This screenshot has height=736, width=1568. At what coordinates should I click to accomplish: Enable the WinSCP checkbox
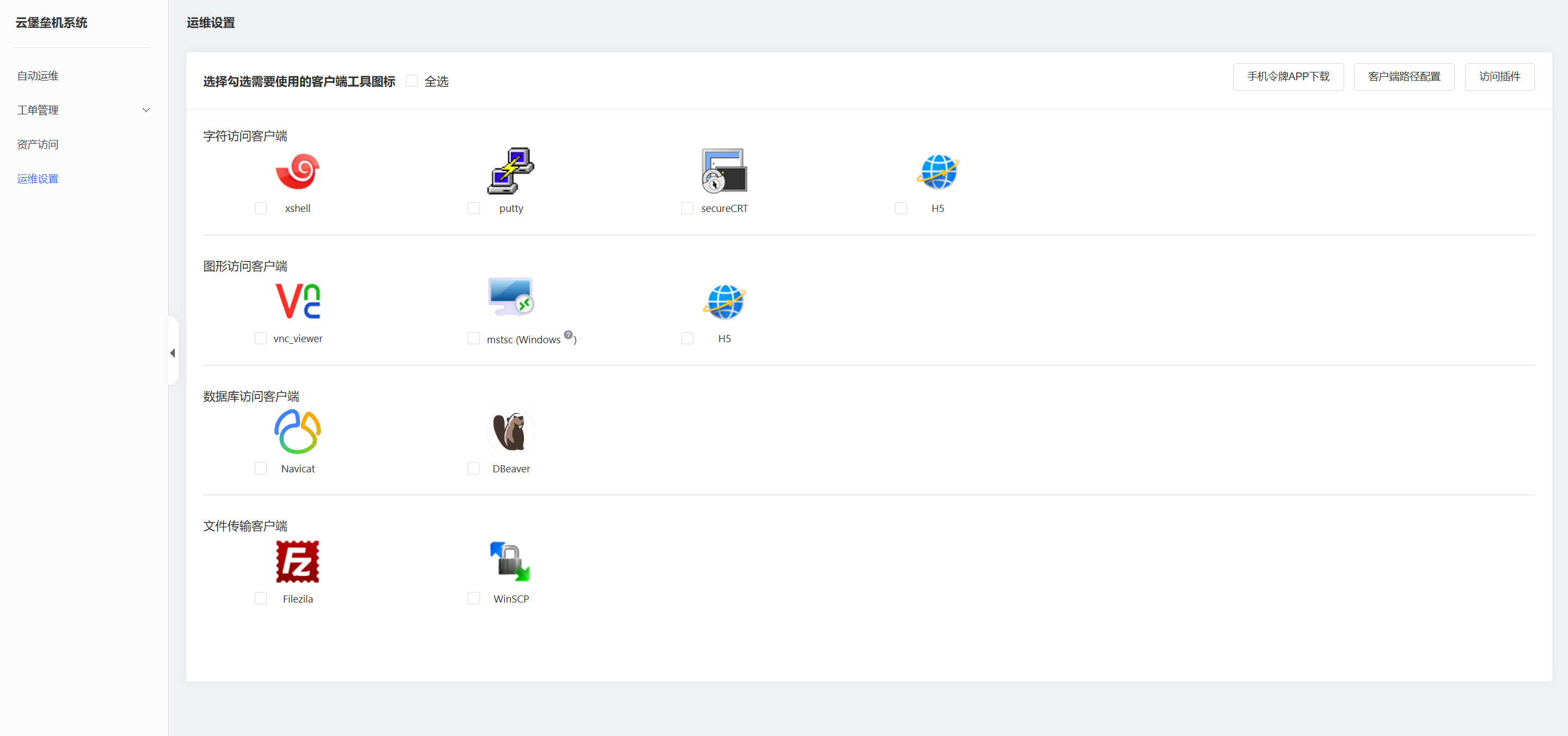(474, 598)
